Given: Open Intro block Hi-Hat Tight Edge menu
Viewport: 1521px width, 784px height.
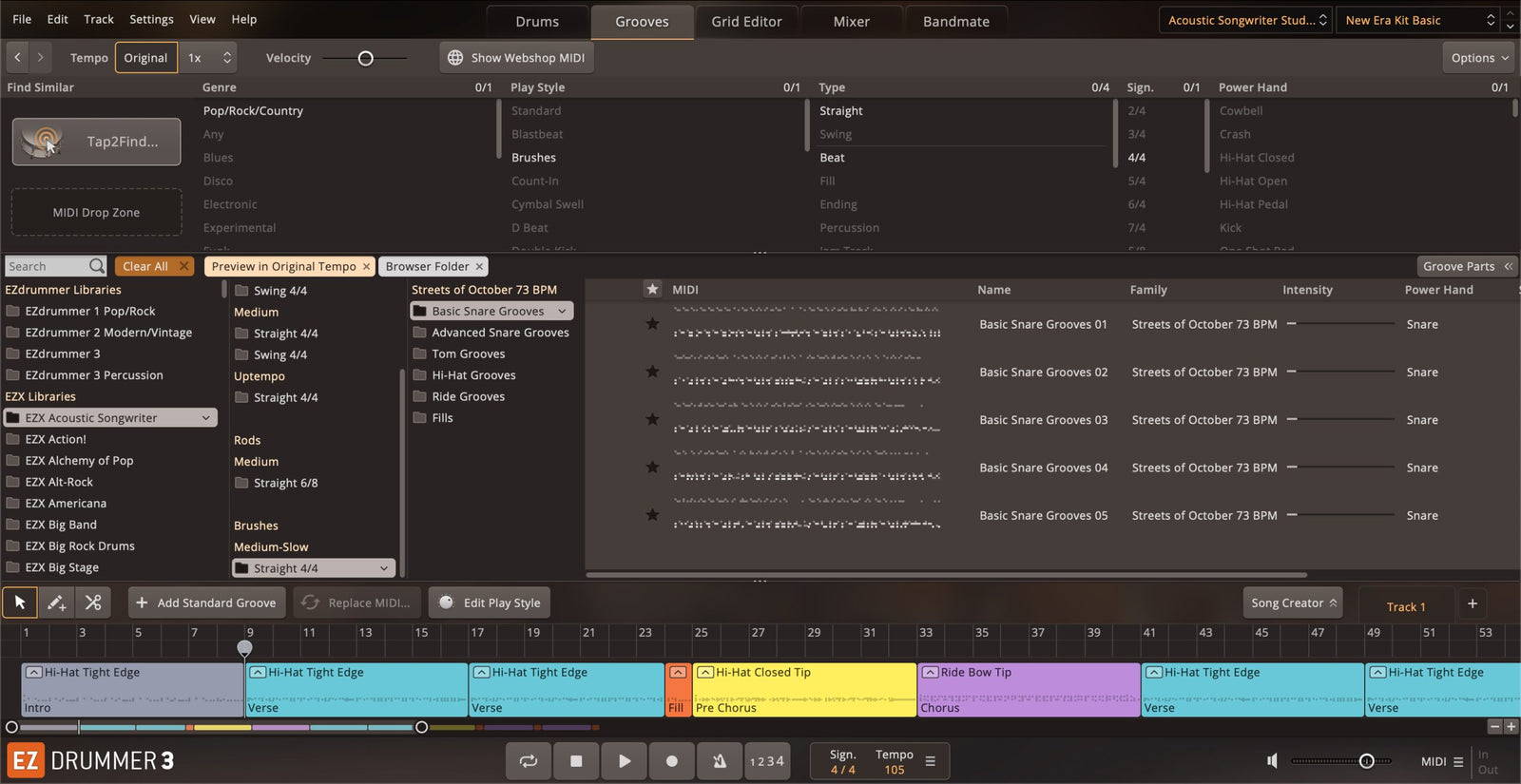Looking at the screenshot, I should [x=33, y=672].
